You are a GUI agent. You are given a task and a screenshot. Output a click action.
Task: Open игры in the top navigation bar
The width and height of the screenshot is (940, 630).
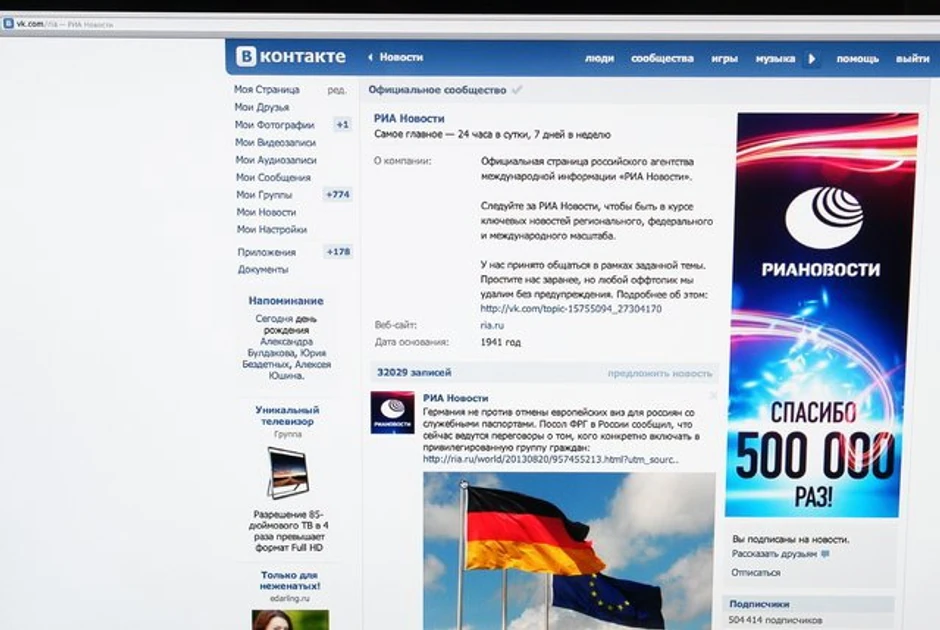click(724, 58)
